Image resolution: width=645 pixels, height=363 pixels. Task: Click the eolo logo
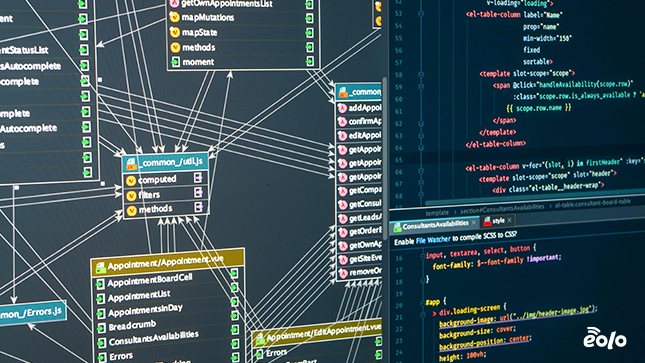(x=604, y=338)
